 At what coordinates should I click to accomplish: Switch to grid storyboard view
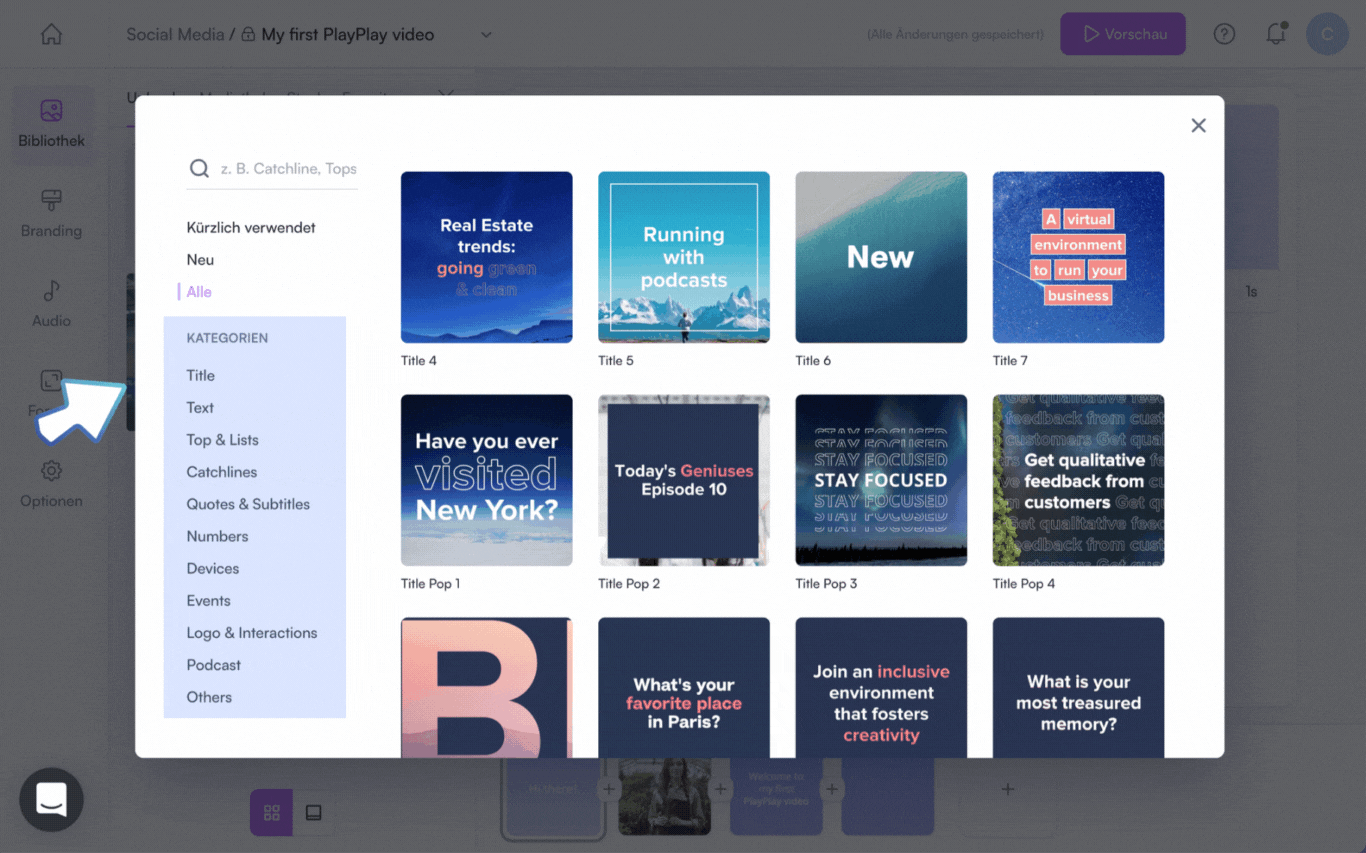271,813
